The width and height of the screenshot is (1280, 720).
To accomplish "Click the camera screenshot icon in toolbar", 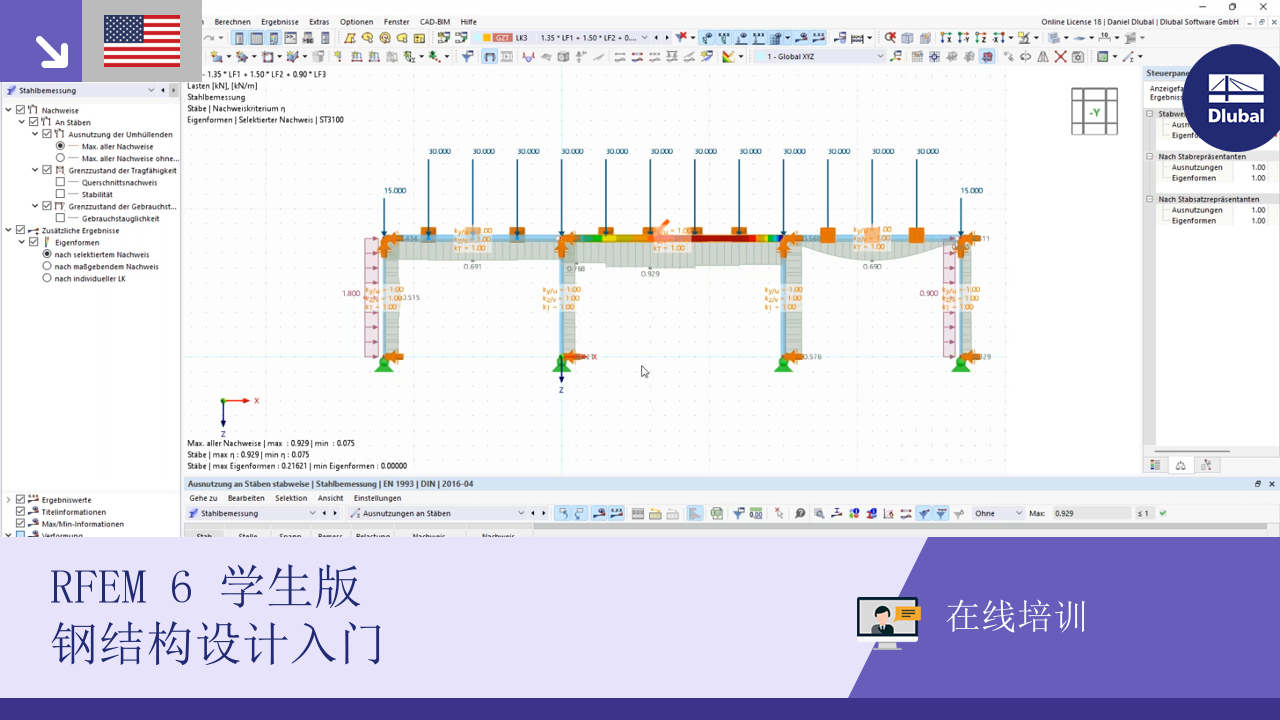I will click(x=1078, y=57).
